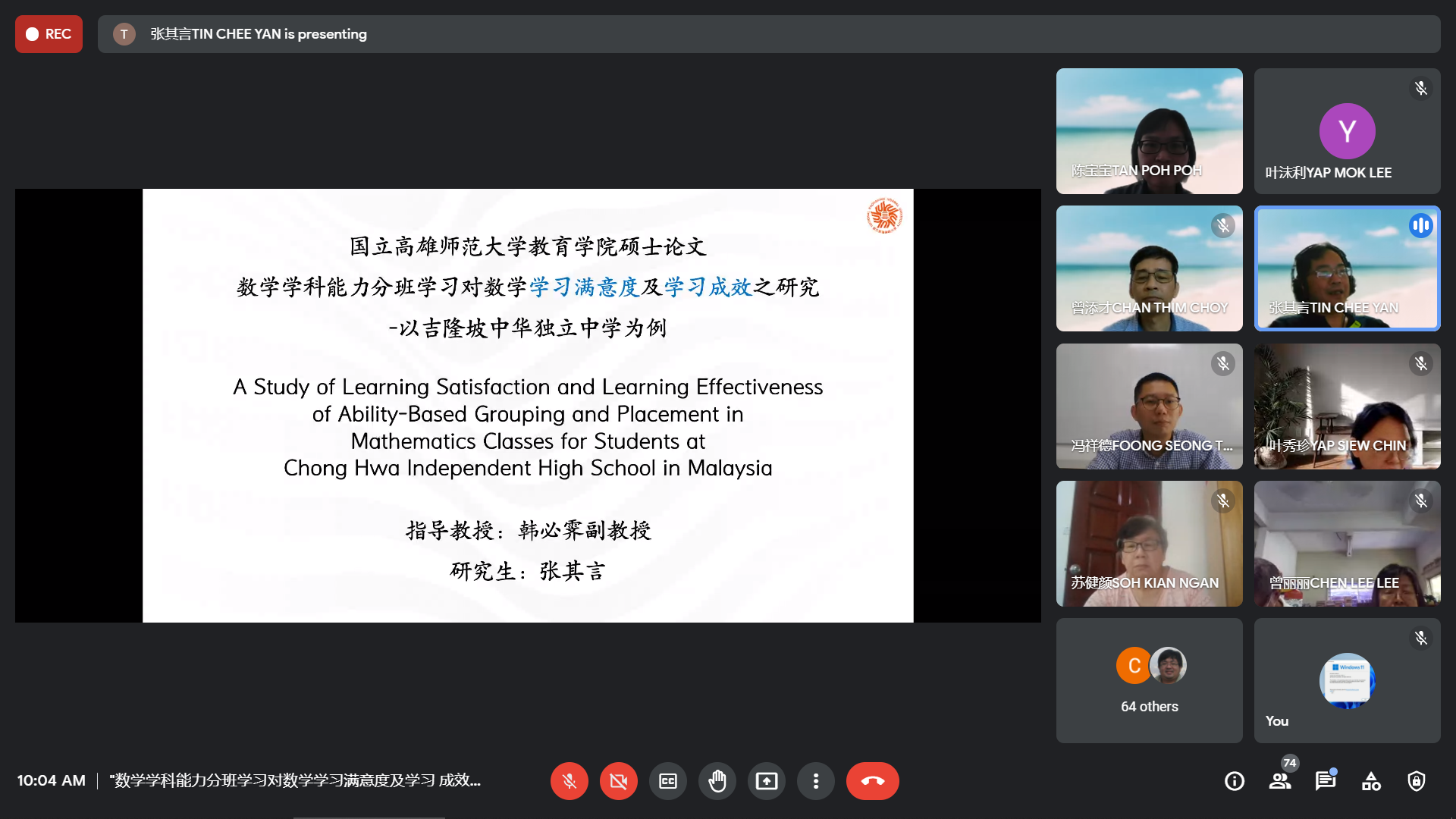
Task: Select the SOH KIAN NGAN video tile
Action: pyautogui.click(x=1149, y=544)
